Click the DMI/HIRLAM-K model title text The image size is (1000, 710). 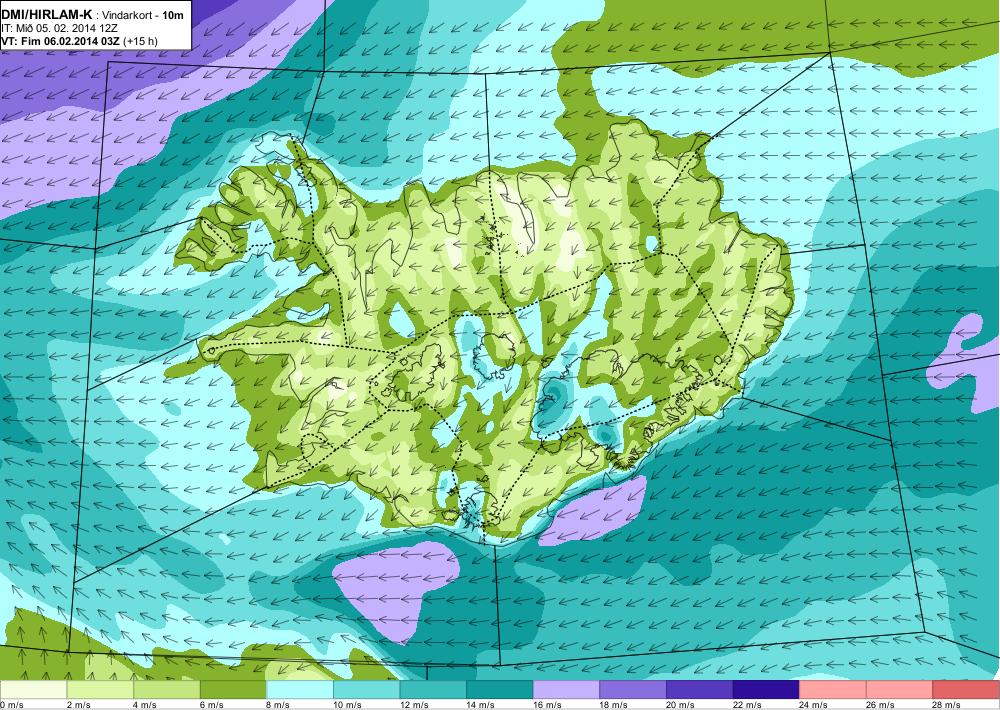click(47, 14)
